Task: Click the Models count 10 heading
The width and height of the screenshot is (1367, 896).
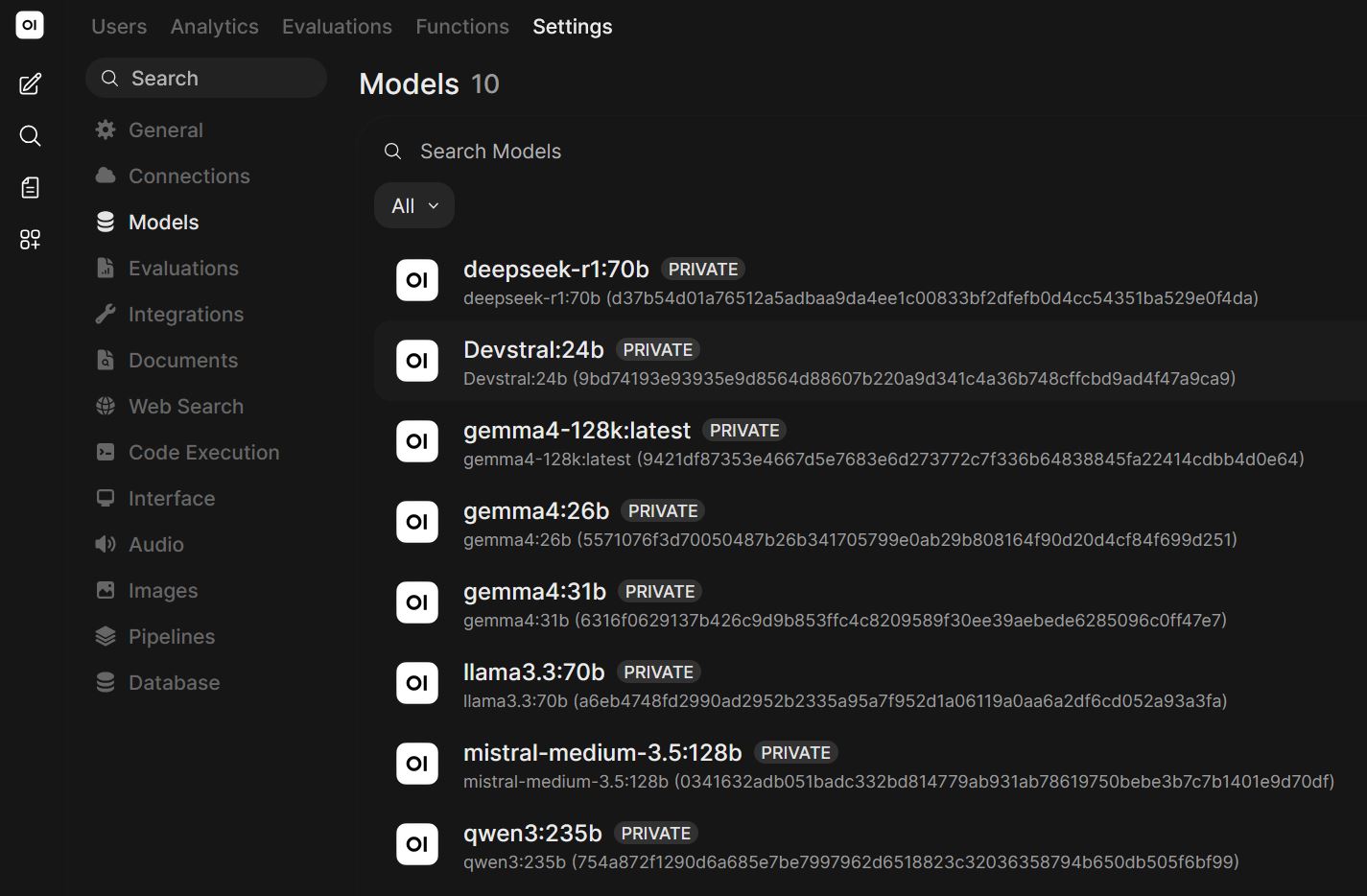Action: [x=429, y=84]
